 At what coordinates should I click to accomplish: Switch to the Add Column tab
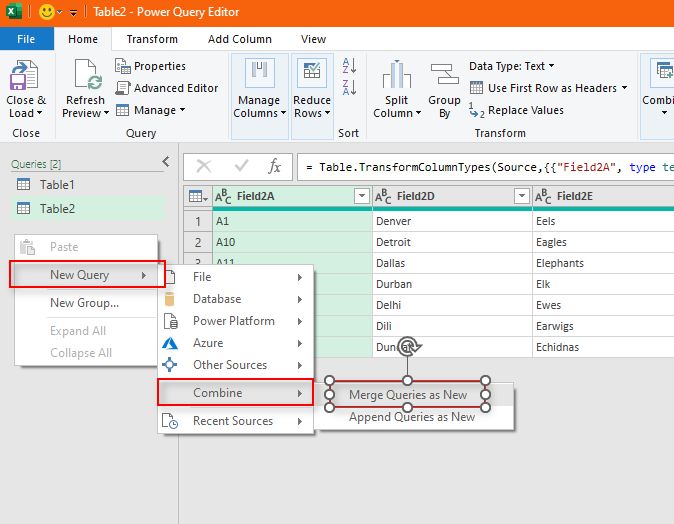tap(239, 39)
